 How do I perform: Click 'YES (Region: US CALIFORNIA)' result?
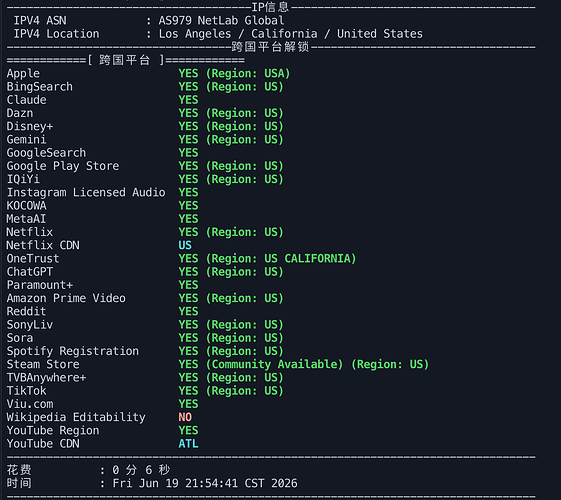[x=267, y=259]
